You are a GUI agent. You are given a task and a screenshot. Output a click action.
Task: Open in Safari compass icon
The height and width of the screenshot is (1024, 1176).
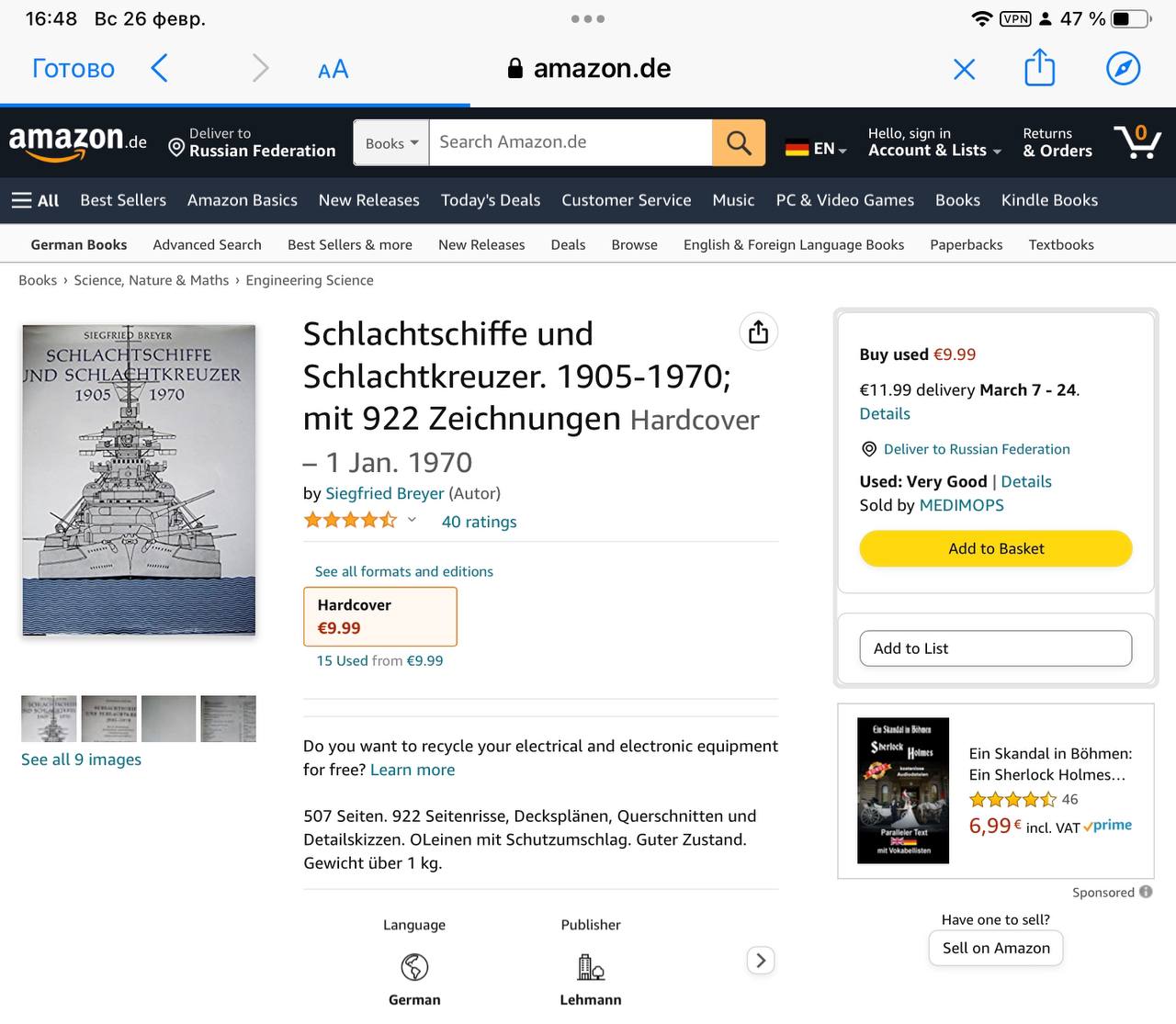coord(1123,69)
